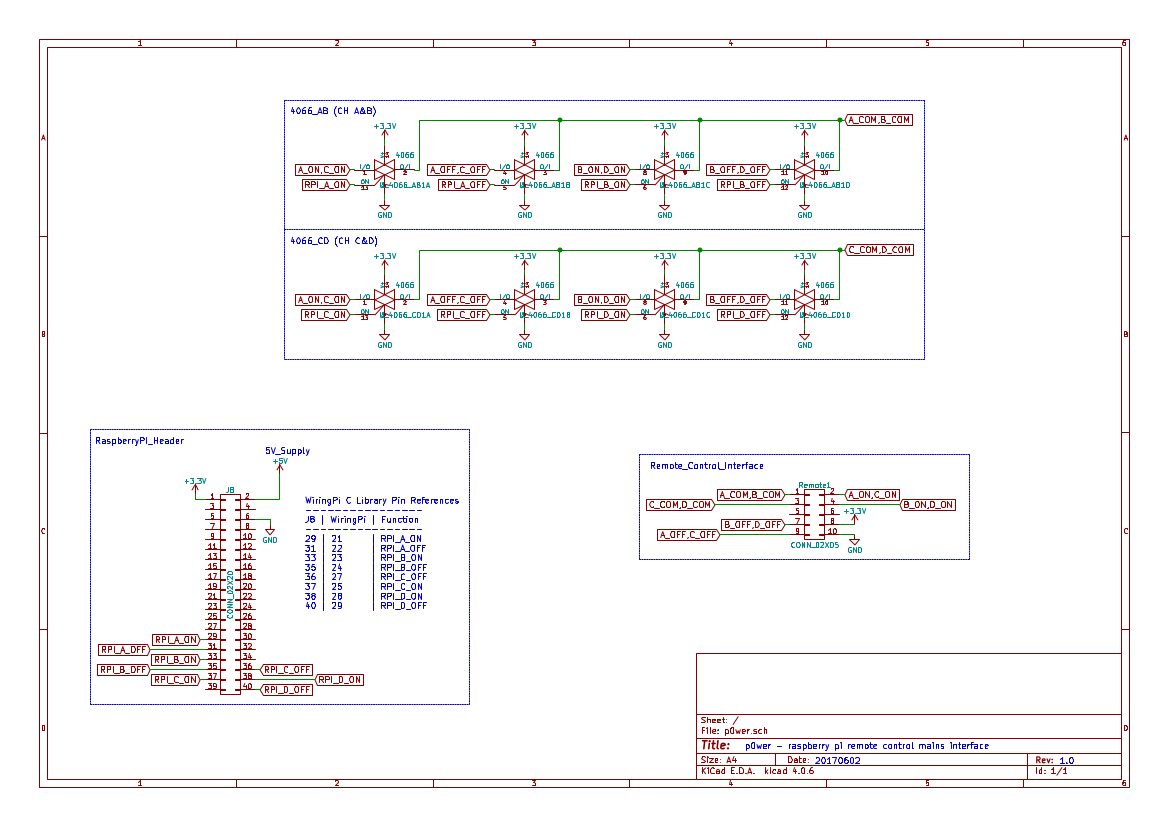Select the A_COM,B_COM label at top right
The height and width of the screenshot is (826, 1169).
(878, 120)
